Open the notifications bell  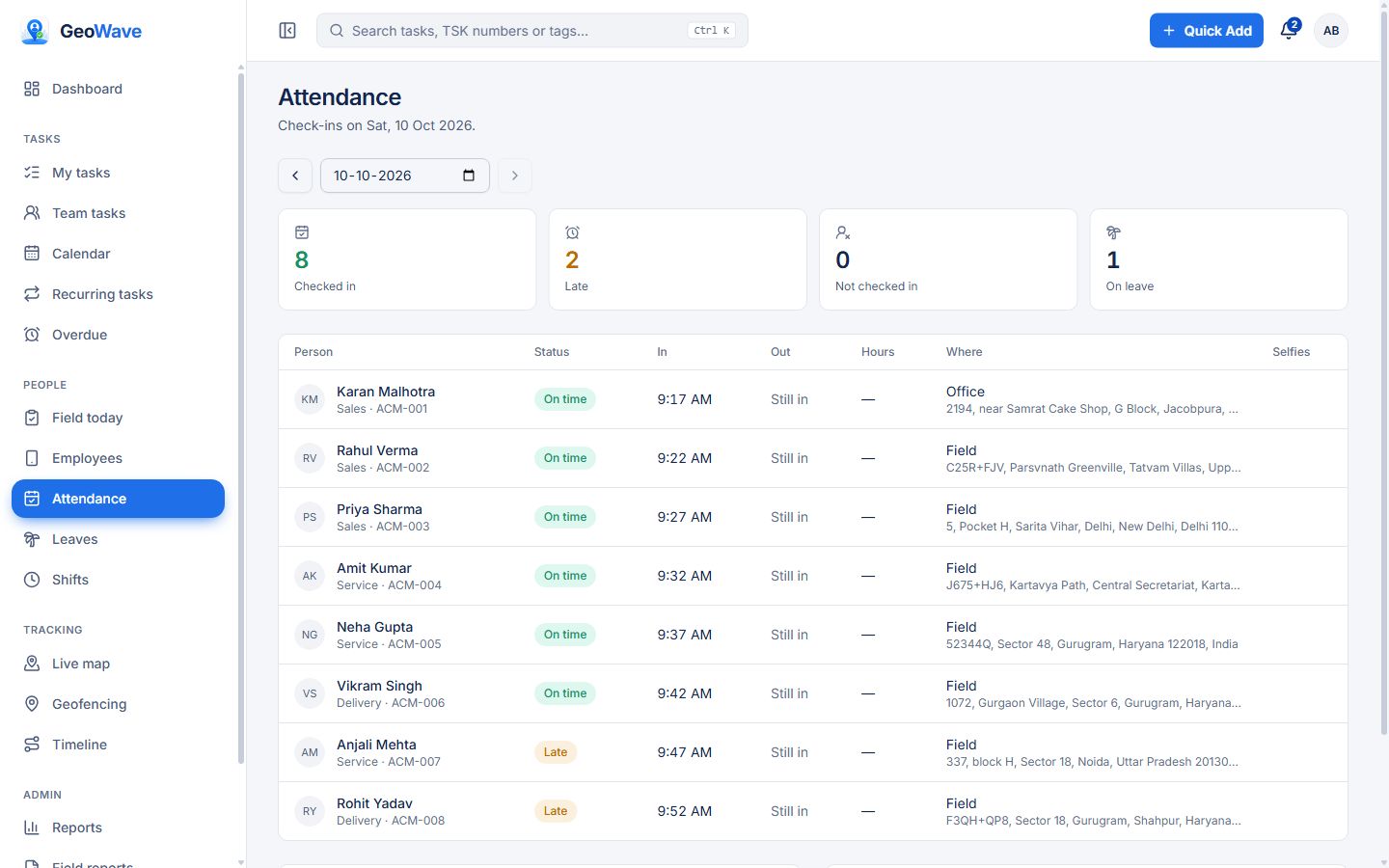pyautogui.click(x=1289, y=31)
